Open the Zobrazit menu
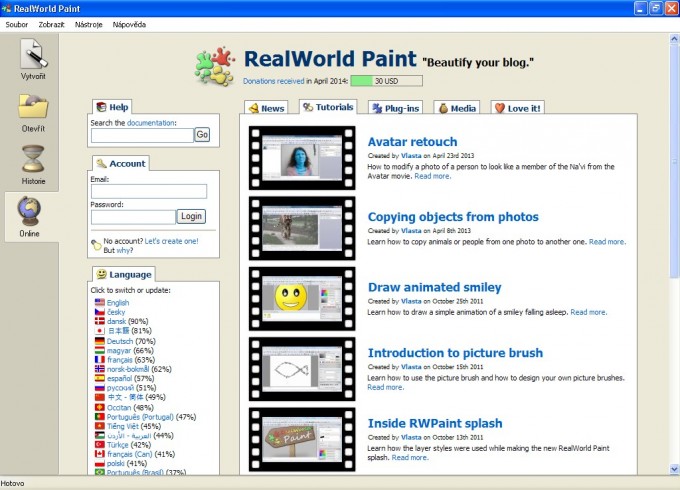The width and height of the screenshot is (680, 490). click(51, 25)
